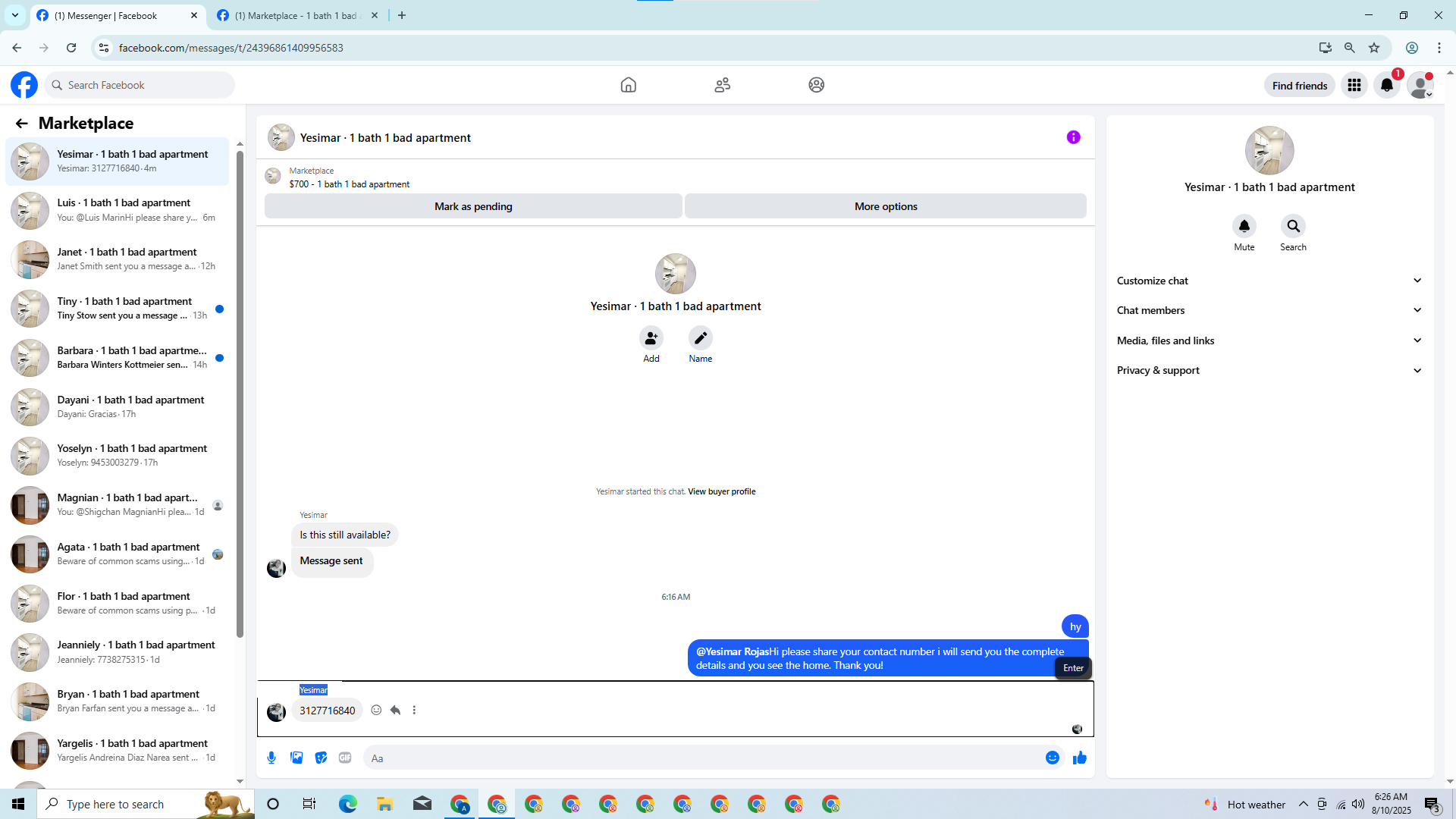Open Facebook notifications bell
1456x819 pixels.
[1386, 85]
